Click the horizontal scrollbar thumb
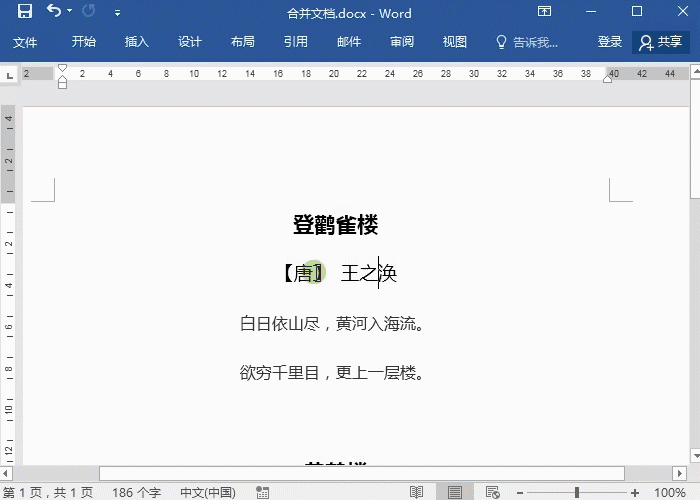Screen dimensions: 700x500 [362, 473]
